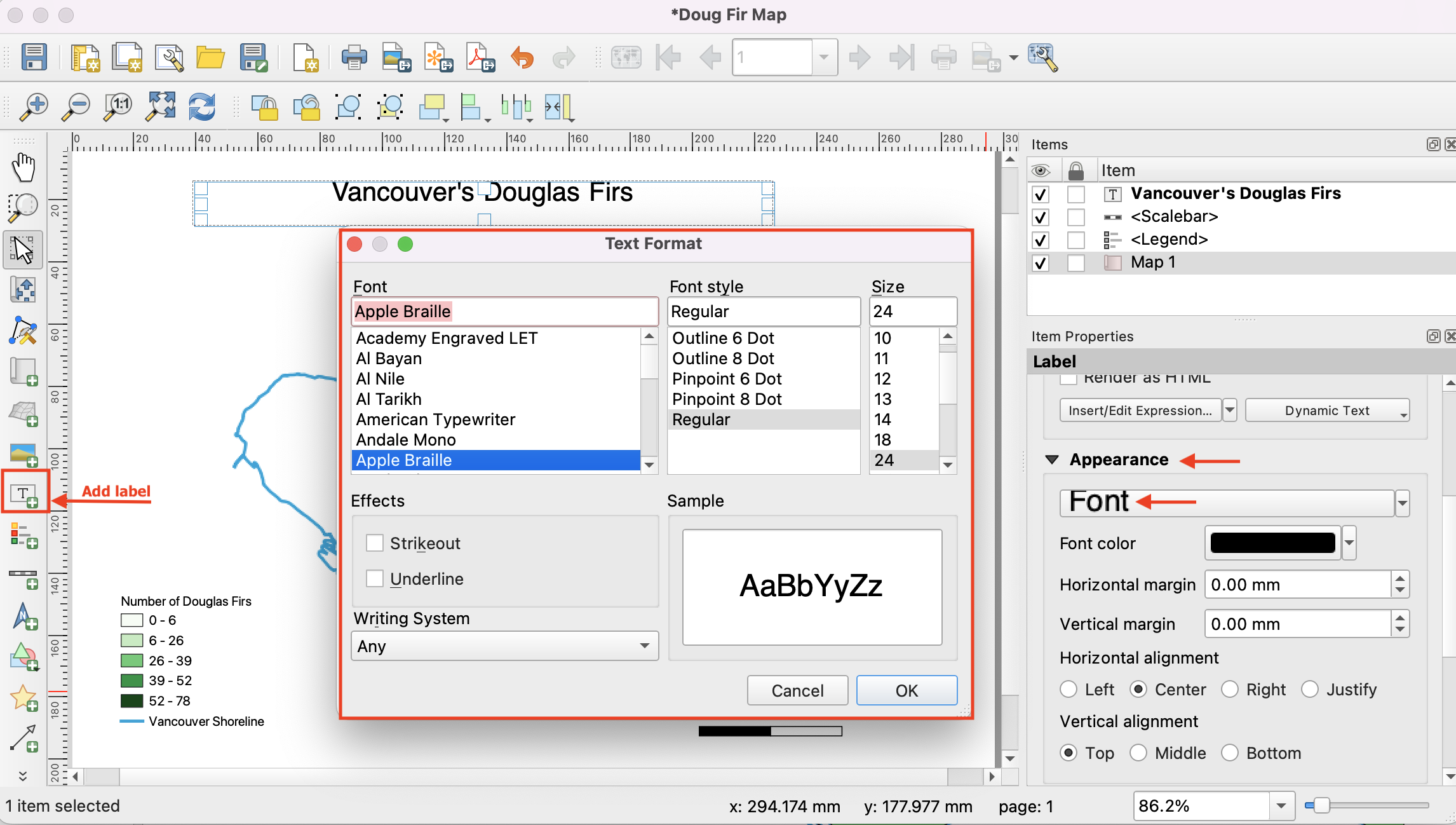1456x825 pixels.
Task: Enable the Strikeout checkbox
Action: [375, 543]
